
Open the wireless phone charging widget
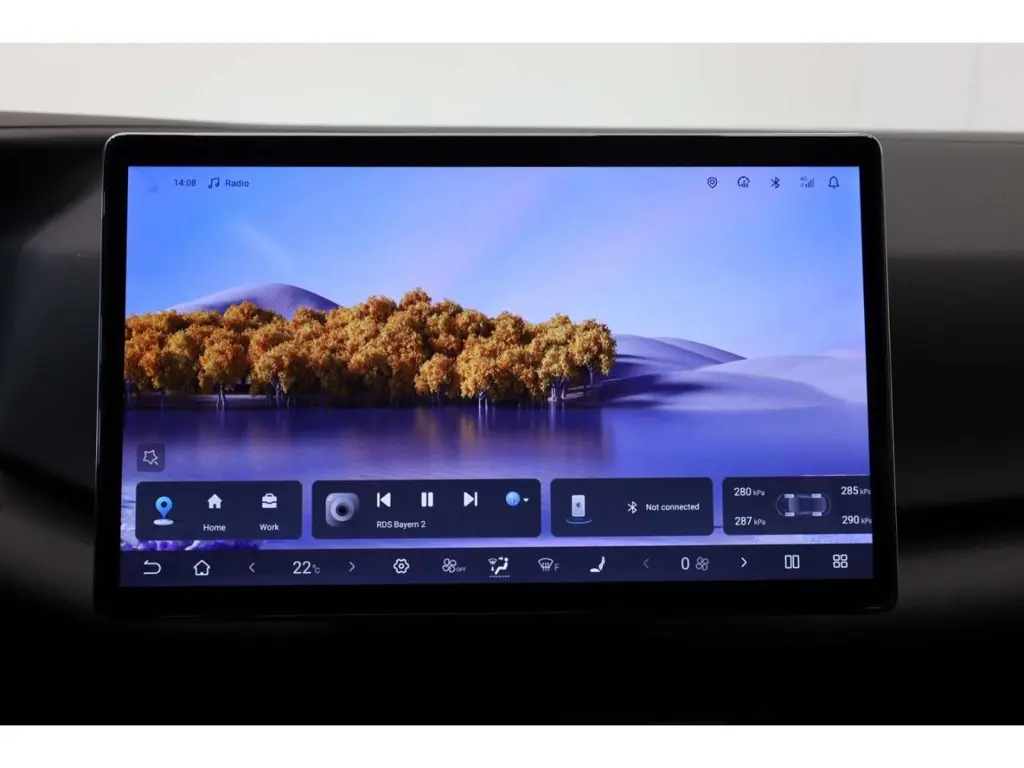tap(578, 507)
